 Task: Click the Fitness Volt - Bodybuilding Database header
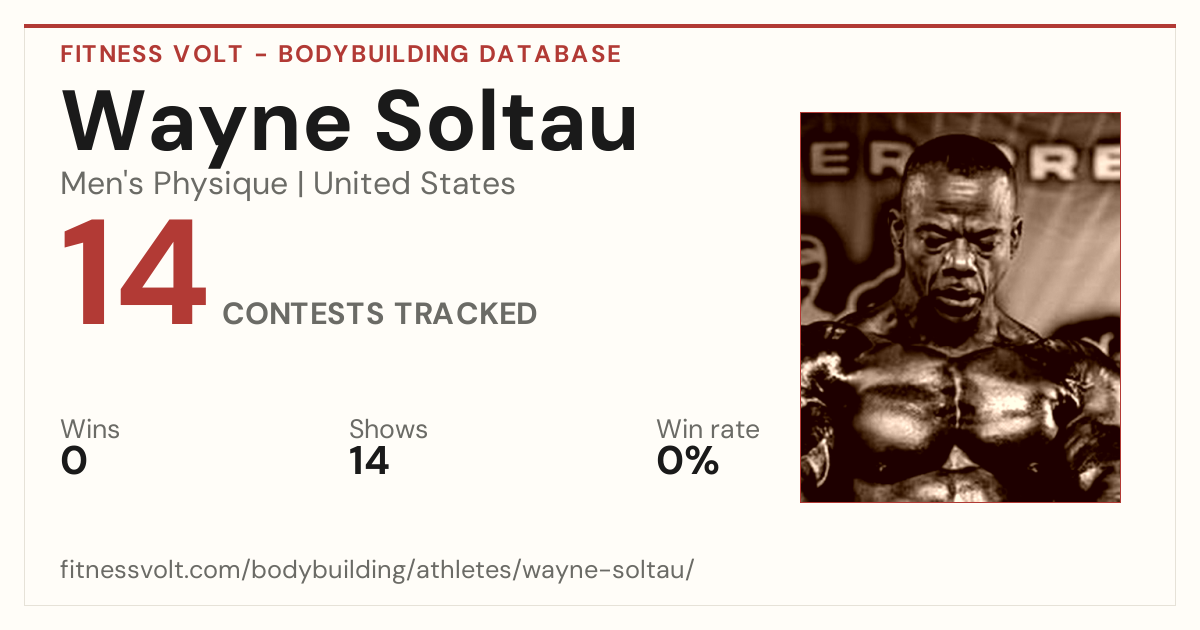tap(341, 54)
